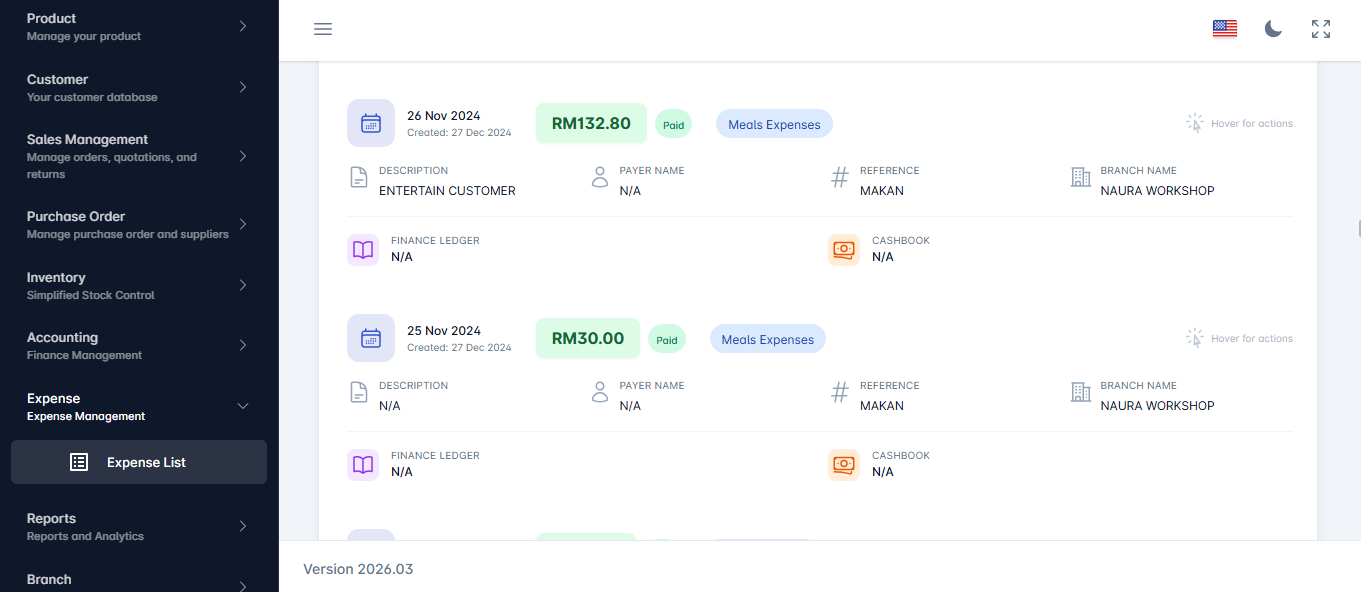
Task: Click the calendar icon for 26 Nov 2024
Action: [371, 123]
